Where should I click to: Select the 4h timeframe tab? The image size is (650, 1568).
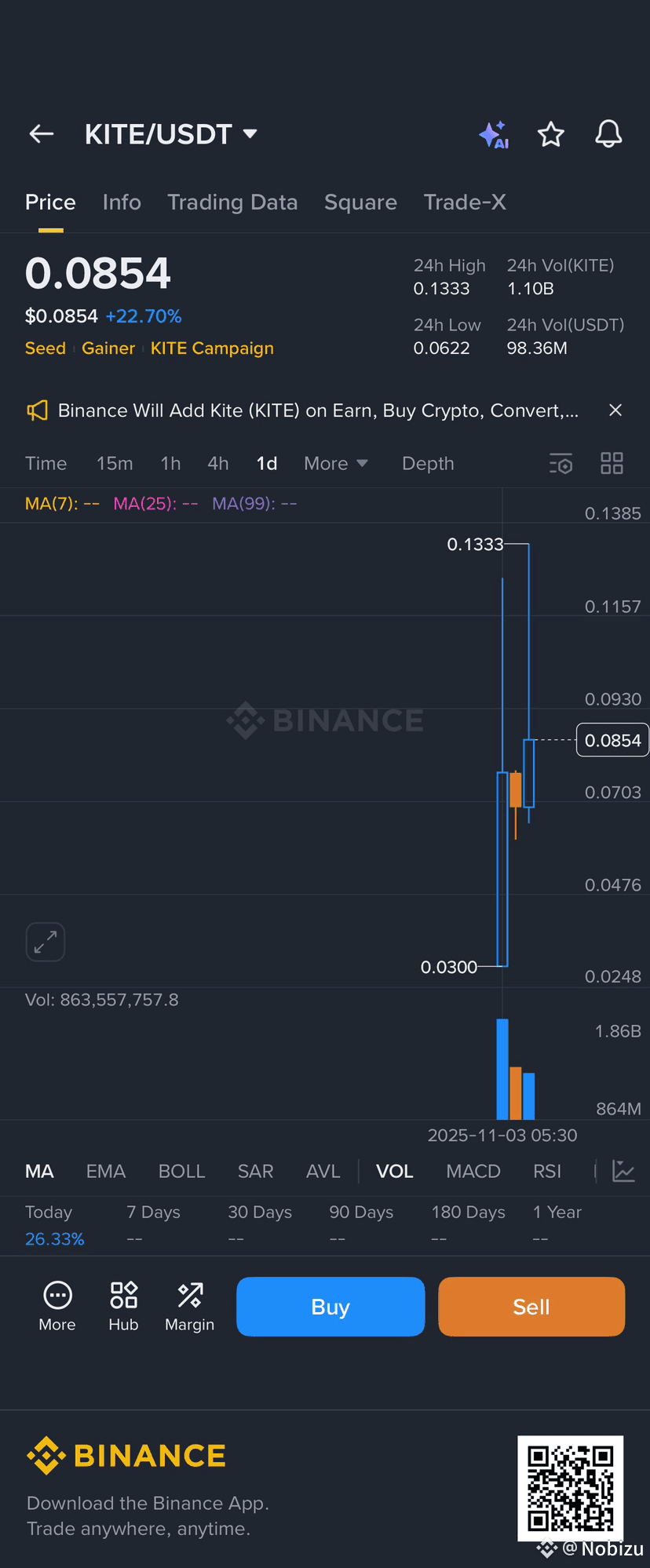coord(218,464)
